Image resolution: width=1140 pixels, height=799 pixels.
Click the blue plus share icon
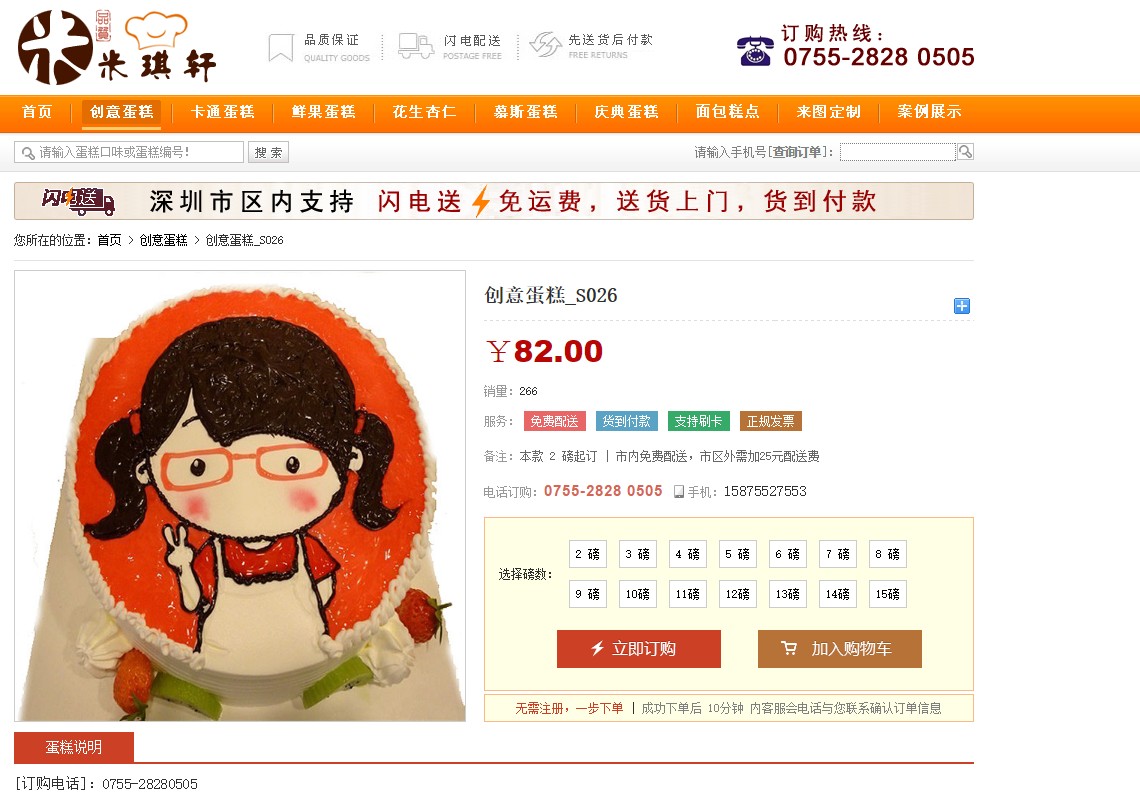(961, 306)
